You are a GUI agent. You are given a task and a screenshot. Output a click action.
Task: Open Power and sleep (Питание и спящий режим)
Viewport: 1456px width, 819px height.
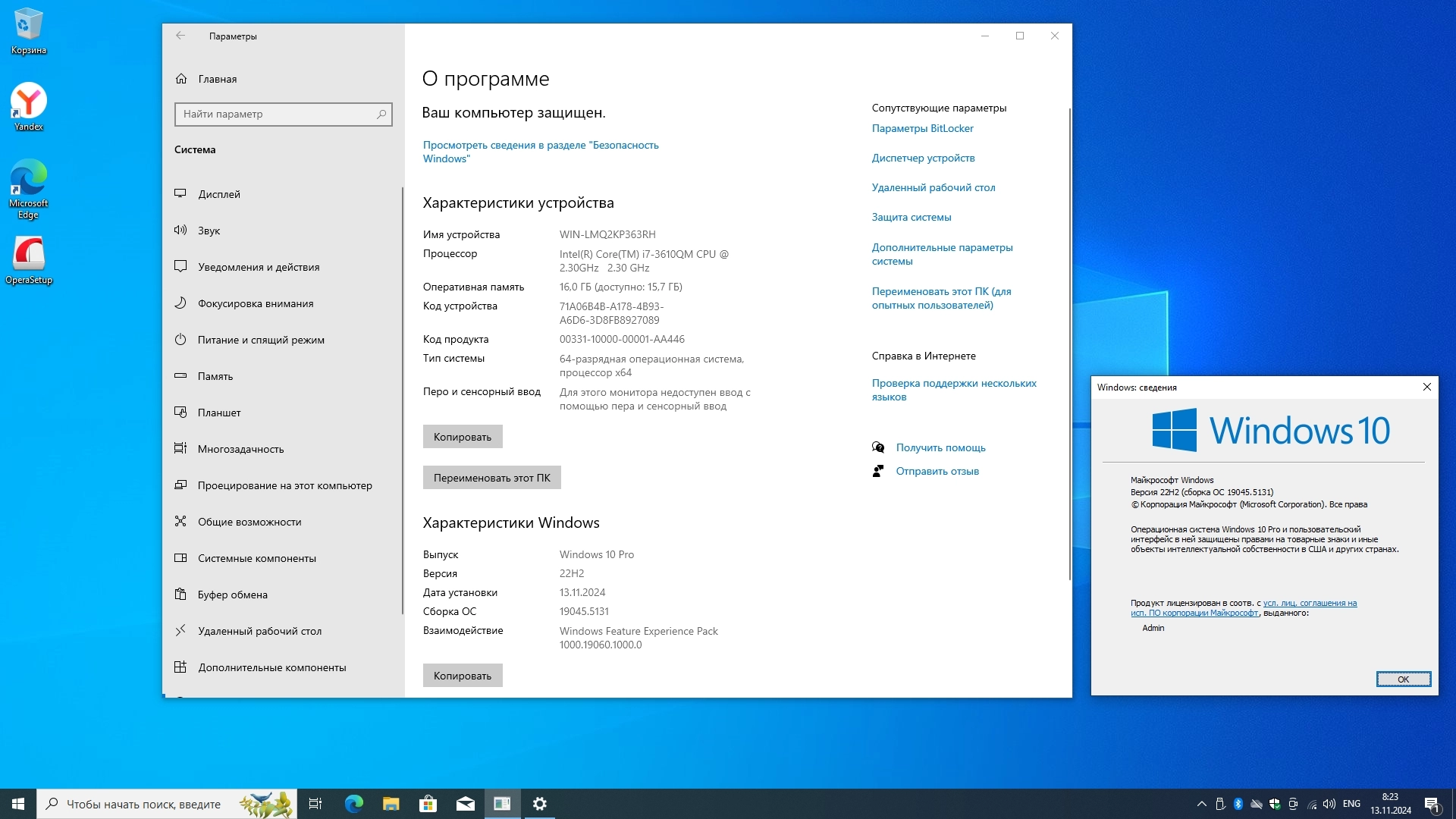(x=260, y=340)
